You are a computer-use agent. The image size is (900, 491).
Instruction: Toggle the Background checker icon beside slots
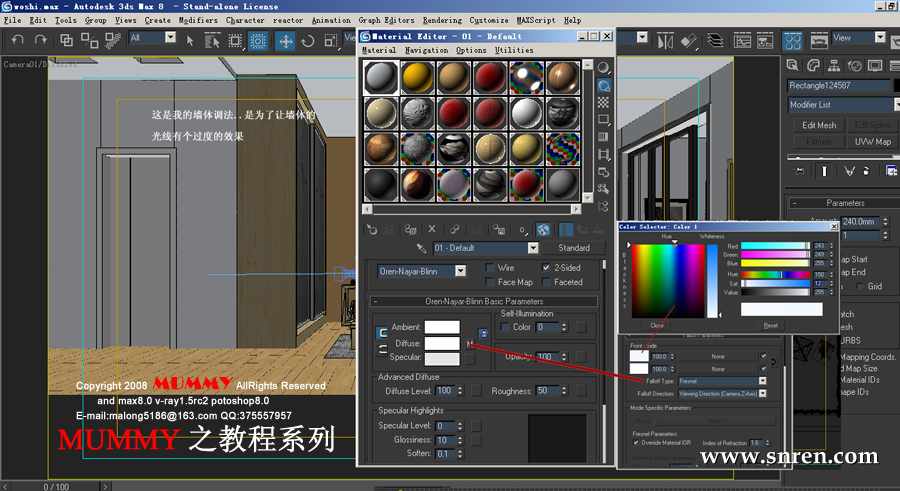click(603, 103)
